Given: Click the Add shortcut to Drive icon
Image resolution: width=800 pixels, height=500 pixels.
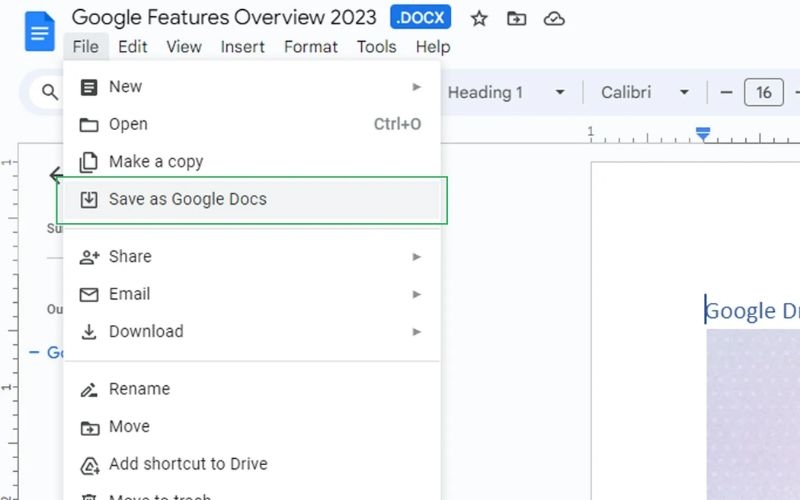Looking at the screenshot, I should 89,465.
